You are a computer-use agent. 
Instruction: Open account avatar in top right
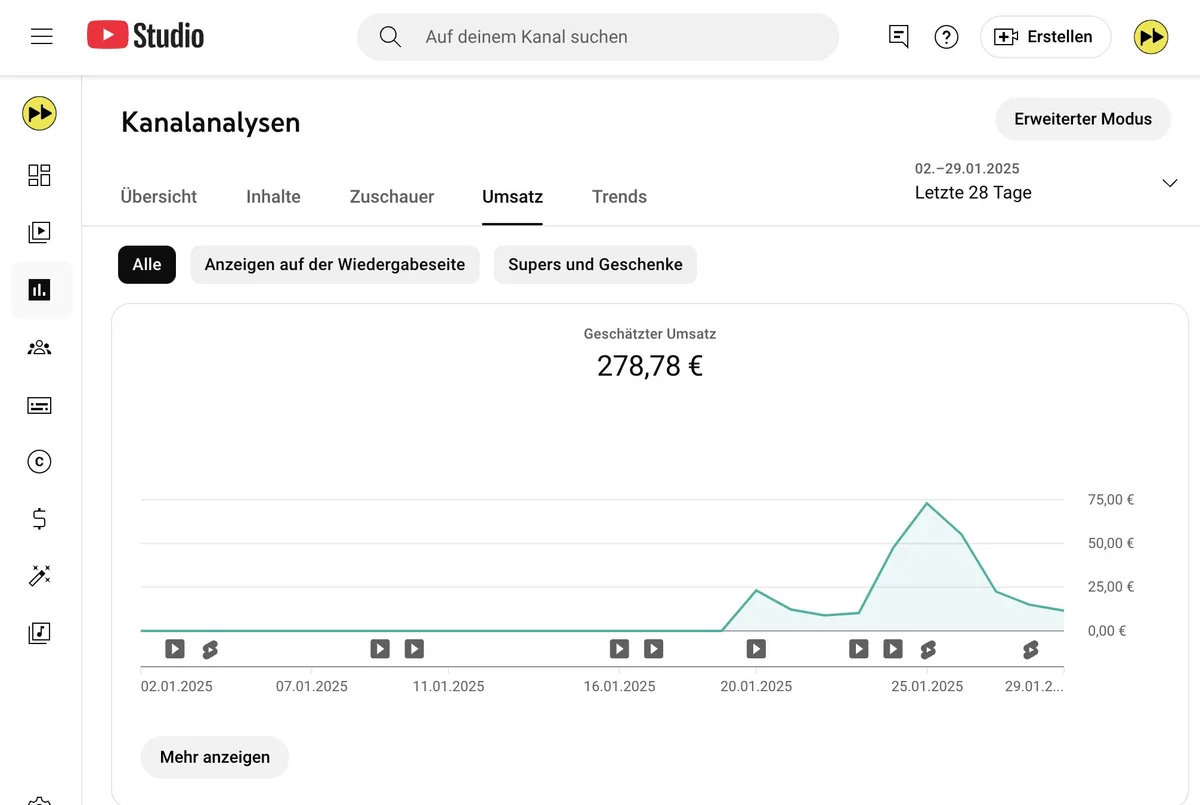[x=1151, y=37]
